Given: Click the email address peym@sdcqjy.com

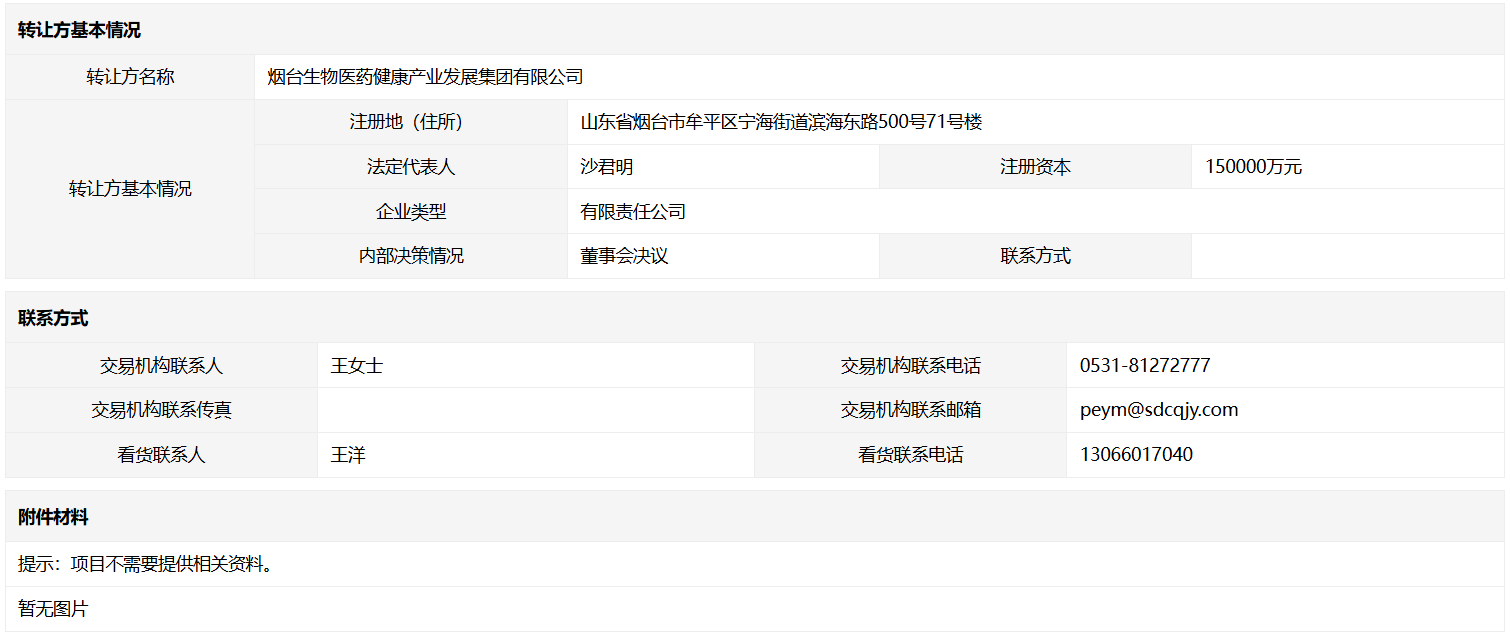Looking at the screenshot, I should (x=1159, y=410).
